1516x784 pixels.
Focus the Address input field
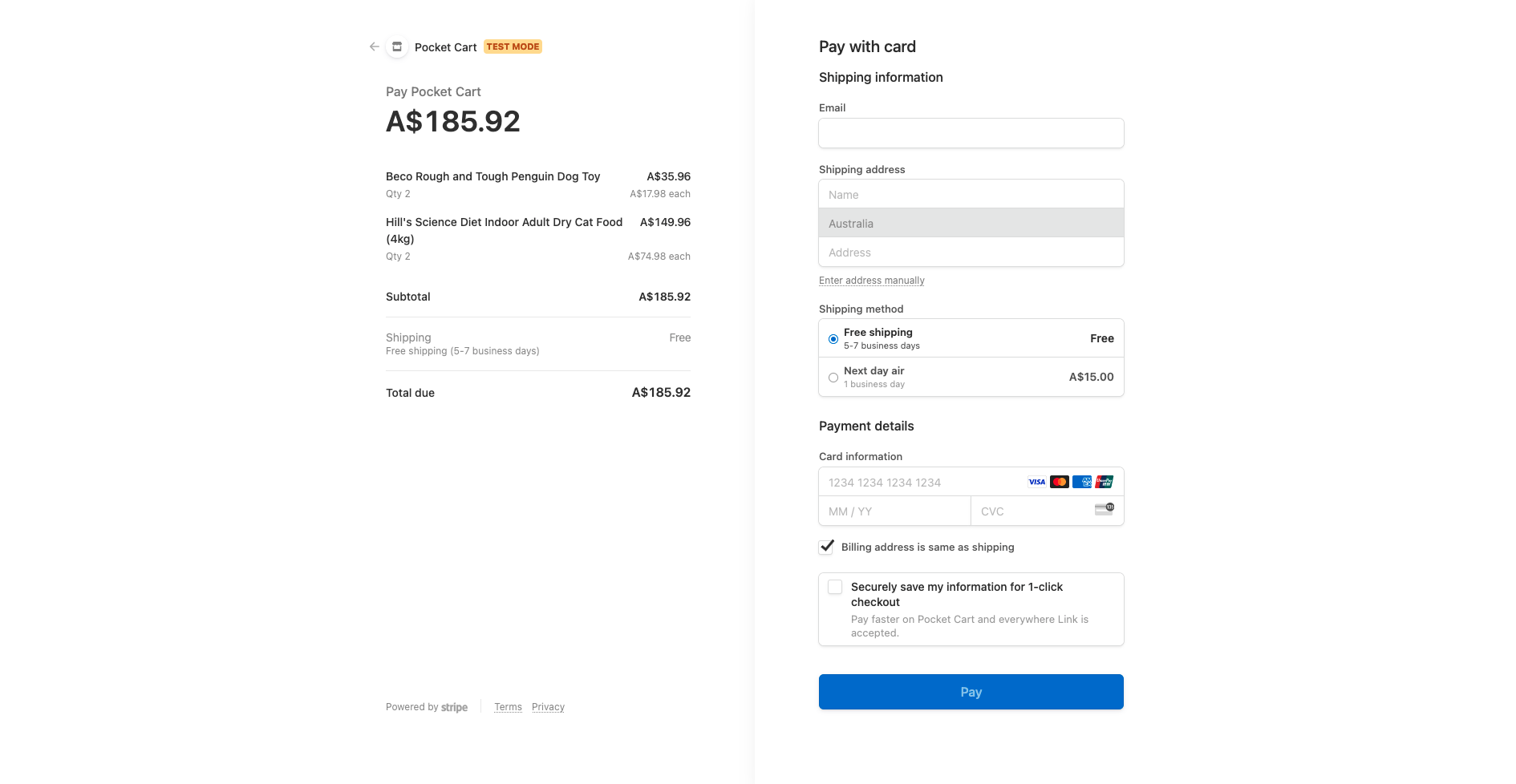coord(971,253)
